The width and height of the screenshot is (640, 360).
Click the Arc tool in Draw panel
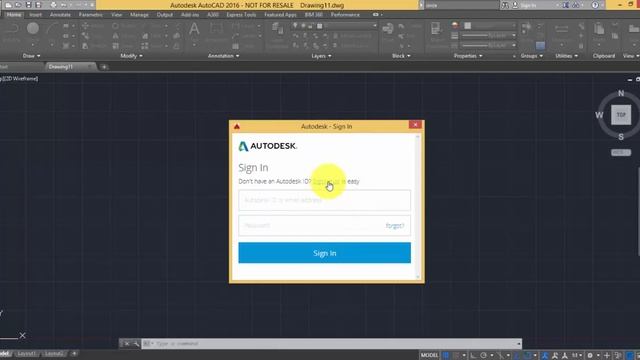[x=52, y=29]
